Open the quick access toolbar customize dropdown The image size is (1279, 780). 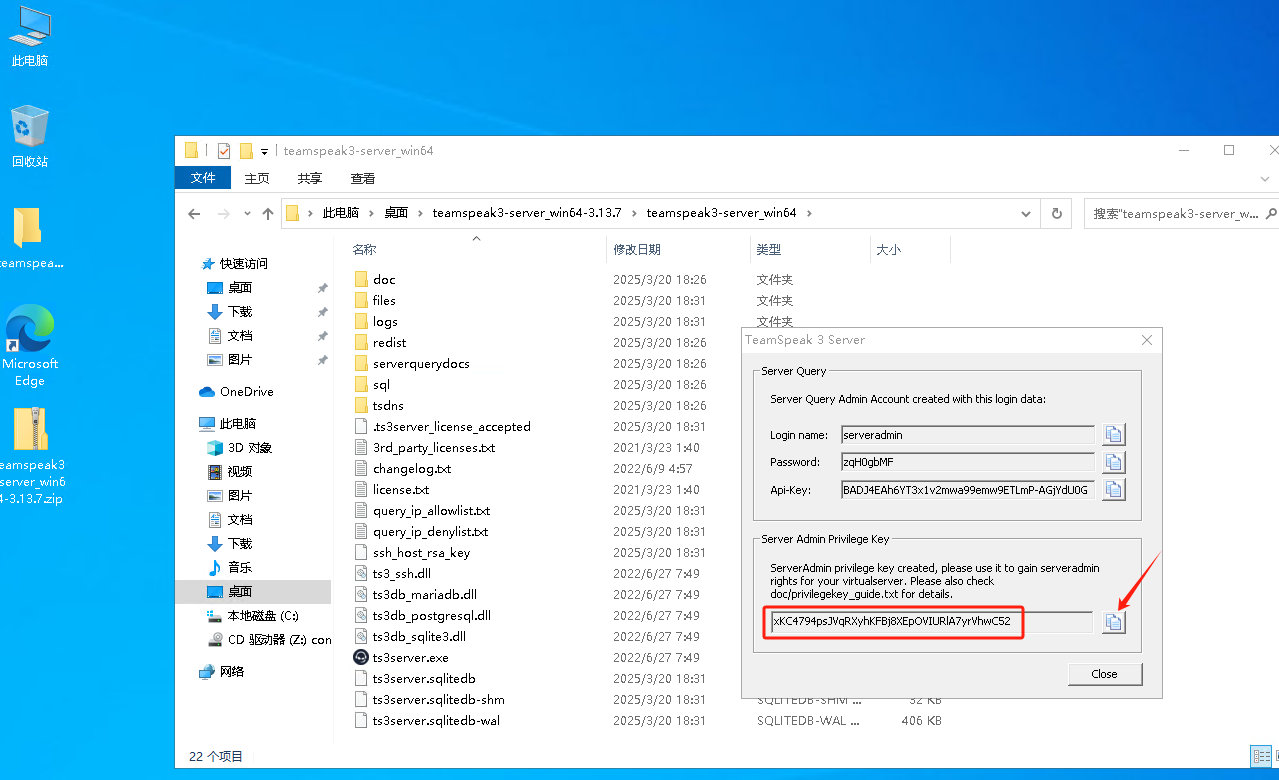[x=264, y=151]
